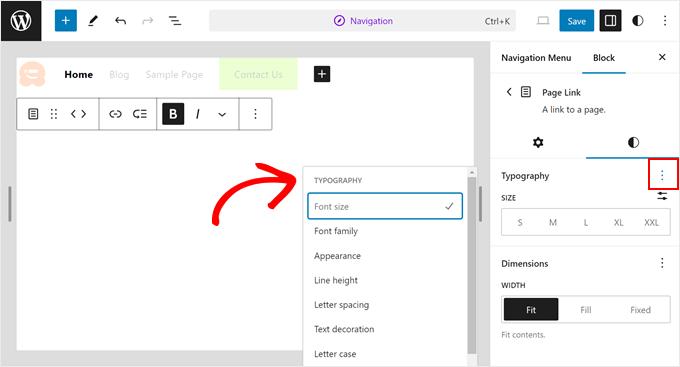The height and width of the screenshot is (367, 680).
Task: Close the settings sidebar
Action: (x=662, y=57)
